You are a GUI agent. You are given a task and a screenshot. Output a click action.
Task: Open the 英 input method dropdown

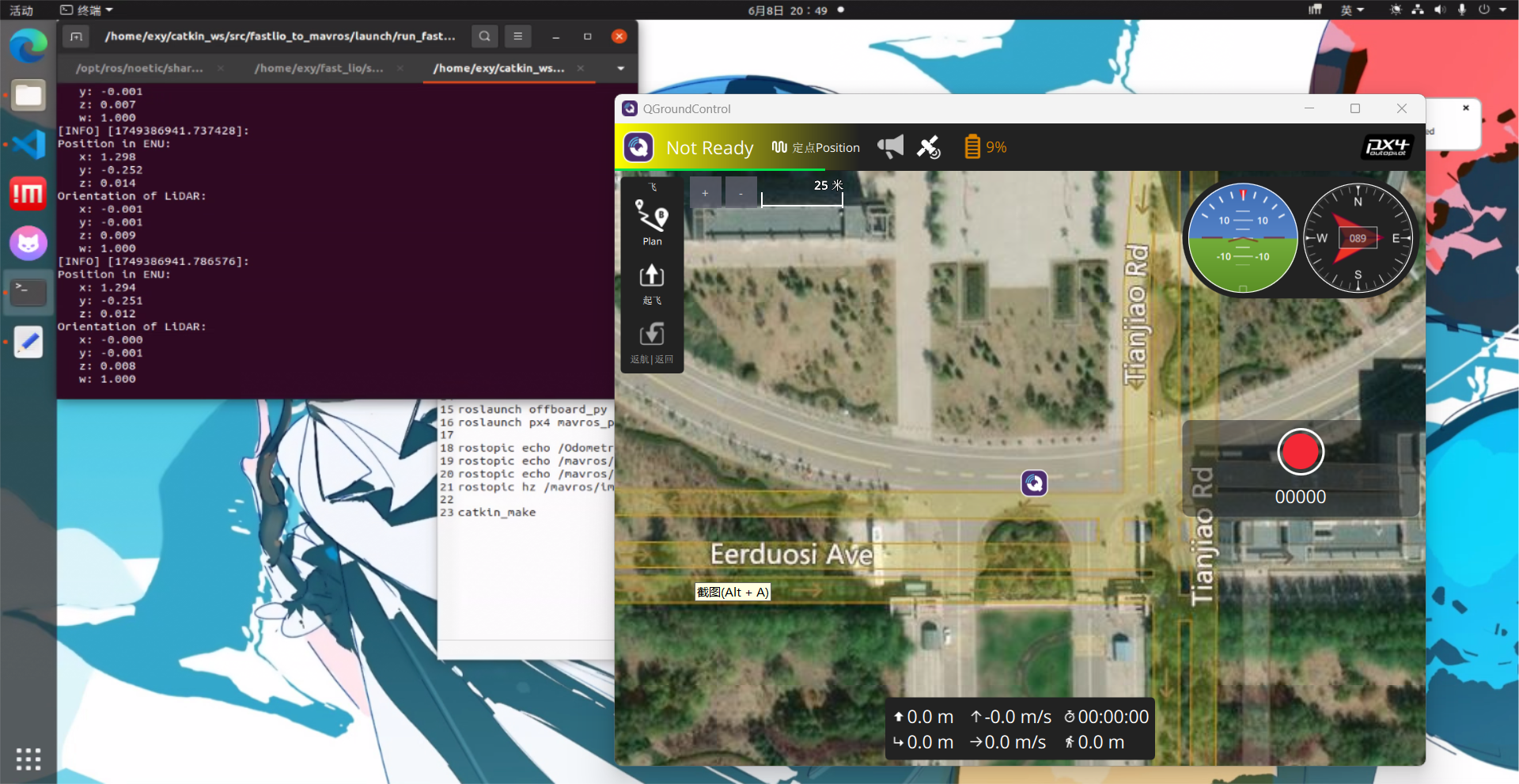click(1352, 10)
